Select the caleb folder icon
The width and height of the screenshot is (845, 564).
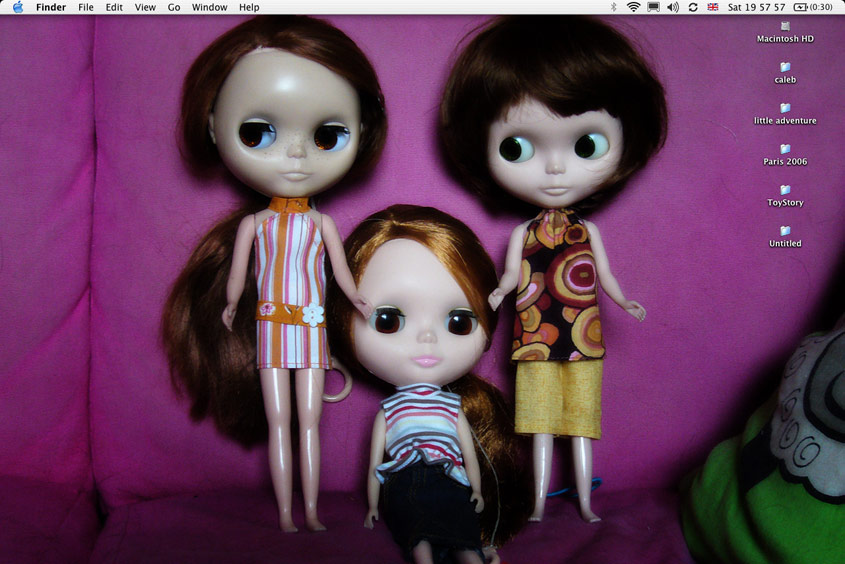[x=785, y=67]
